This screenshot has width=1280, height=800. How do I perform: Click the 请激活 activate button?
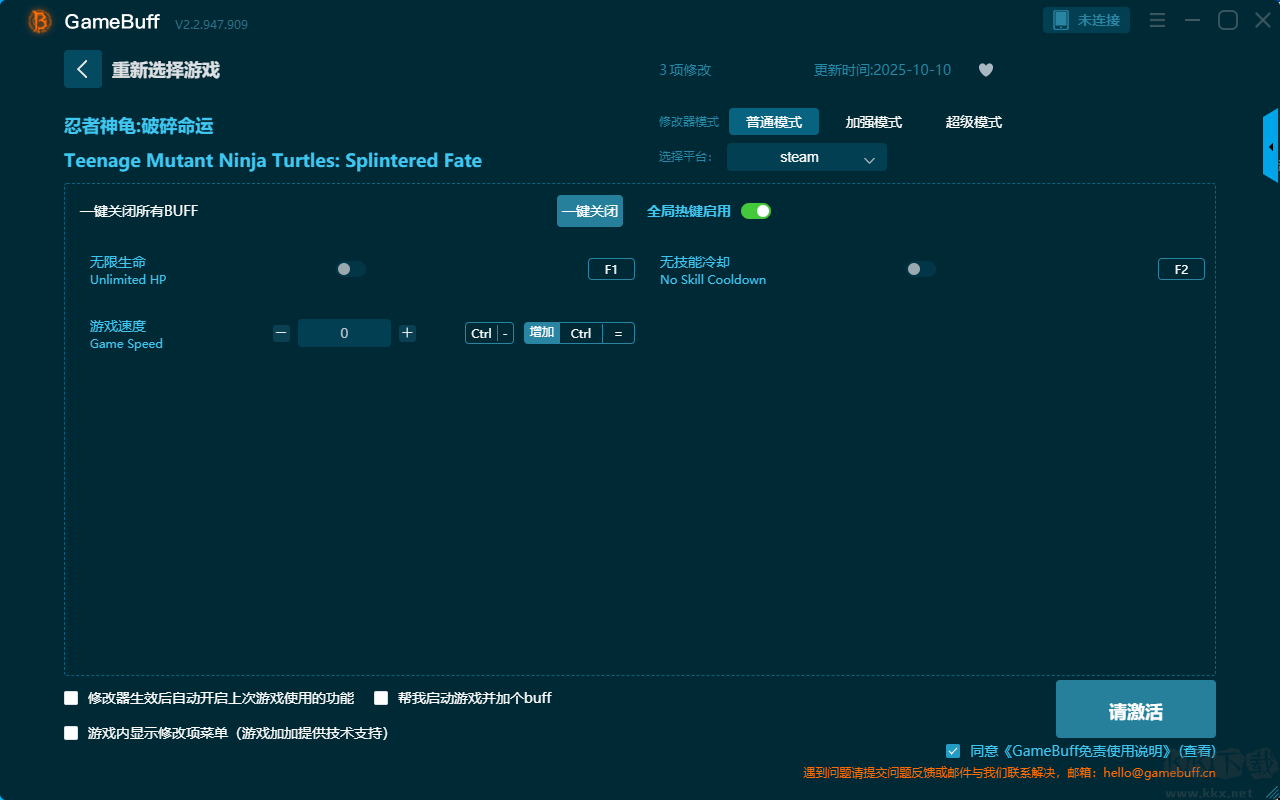pos(1135,709)
